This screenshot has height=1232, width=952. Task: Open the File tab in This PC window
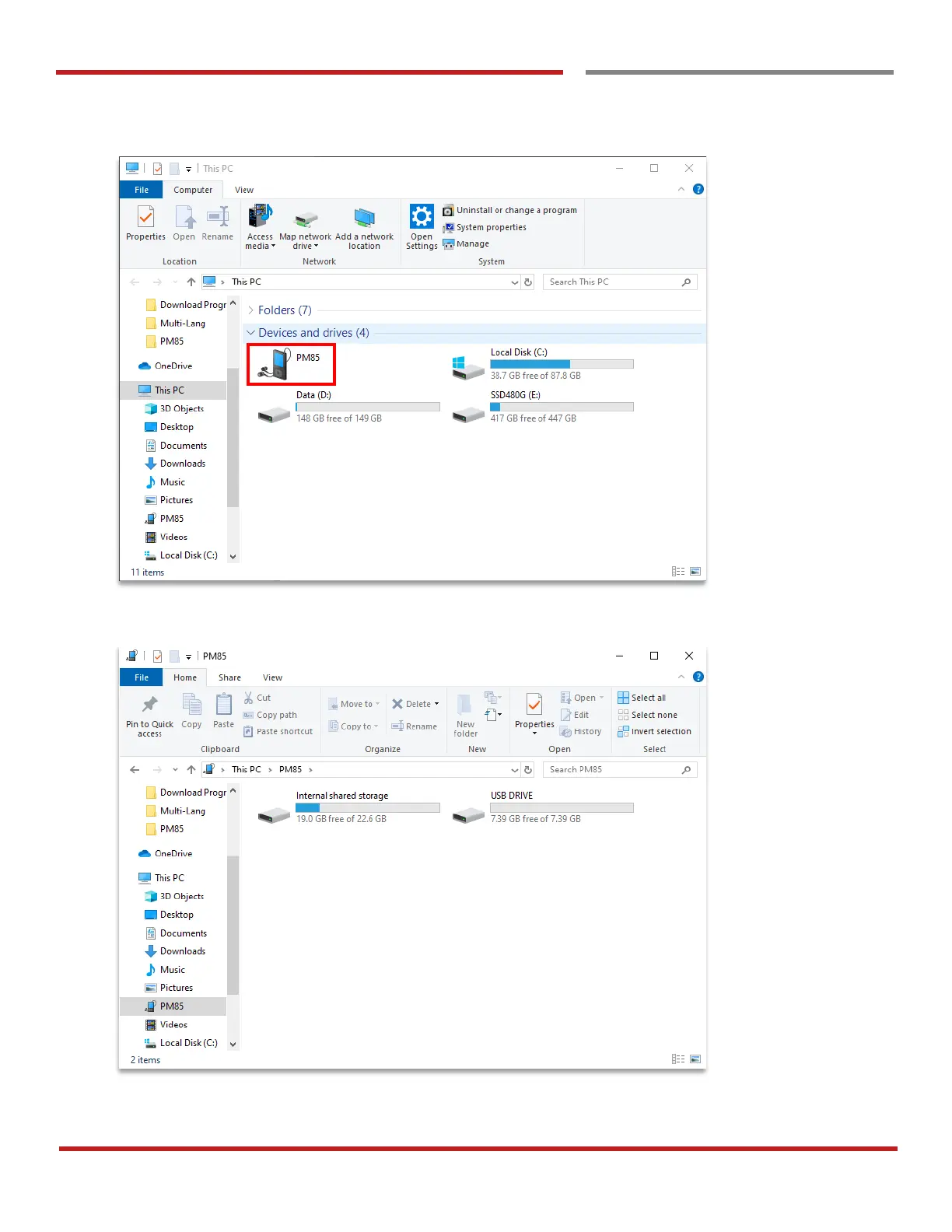point(142,190)
